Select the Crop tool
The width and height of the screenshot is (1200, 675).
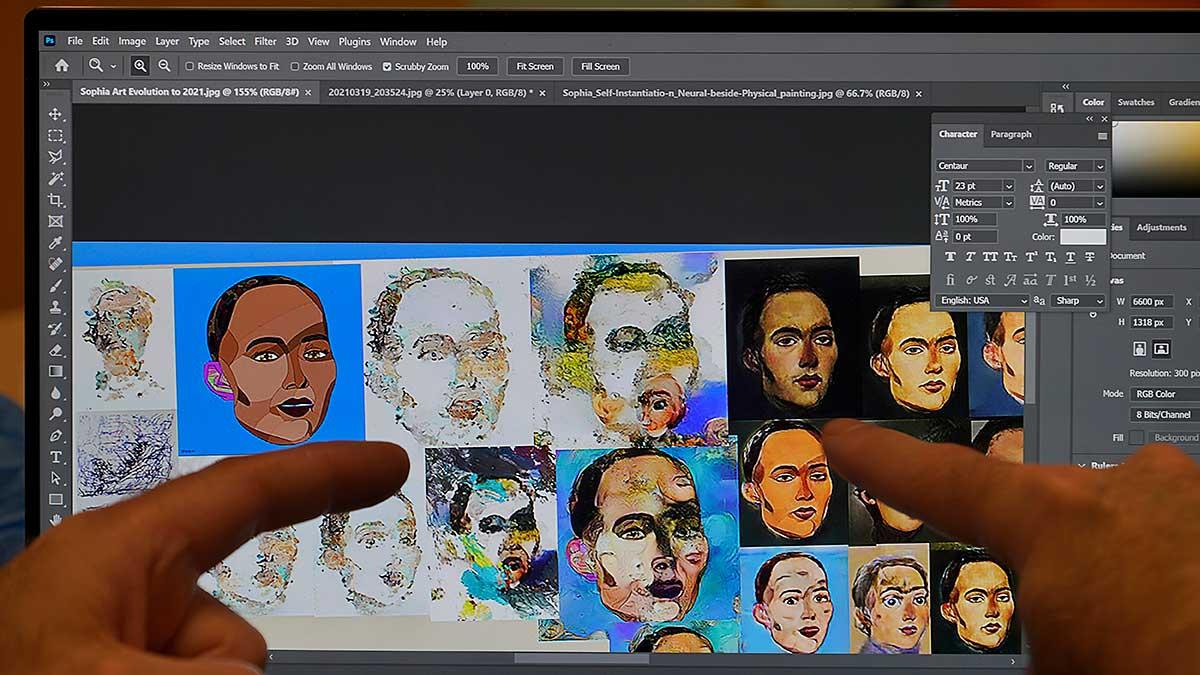(x=56, y=200)
